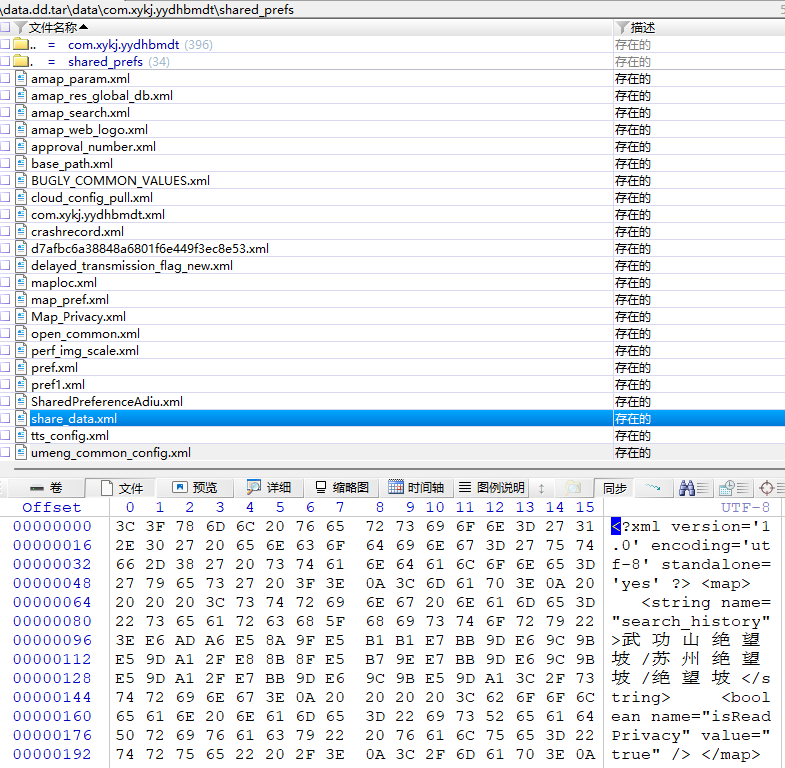Click the up-down arrows icon in toolbar
Screen dimensions: 785x768
542,488
